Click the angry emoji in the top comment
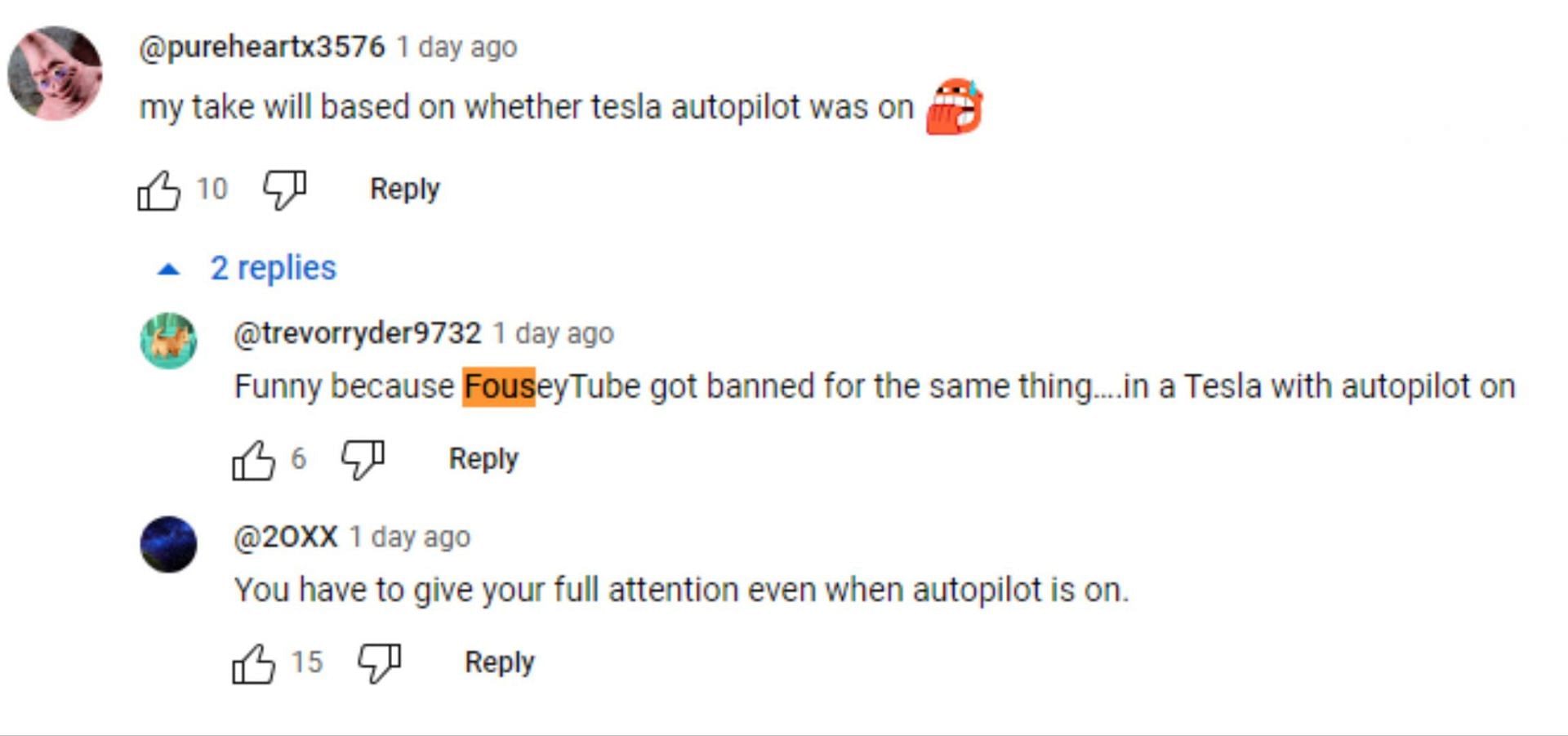 (954, 106)
